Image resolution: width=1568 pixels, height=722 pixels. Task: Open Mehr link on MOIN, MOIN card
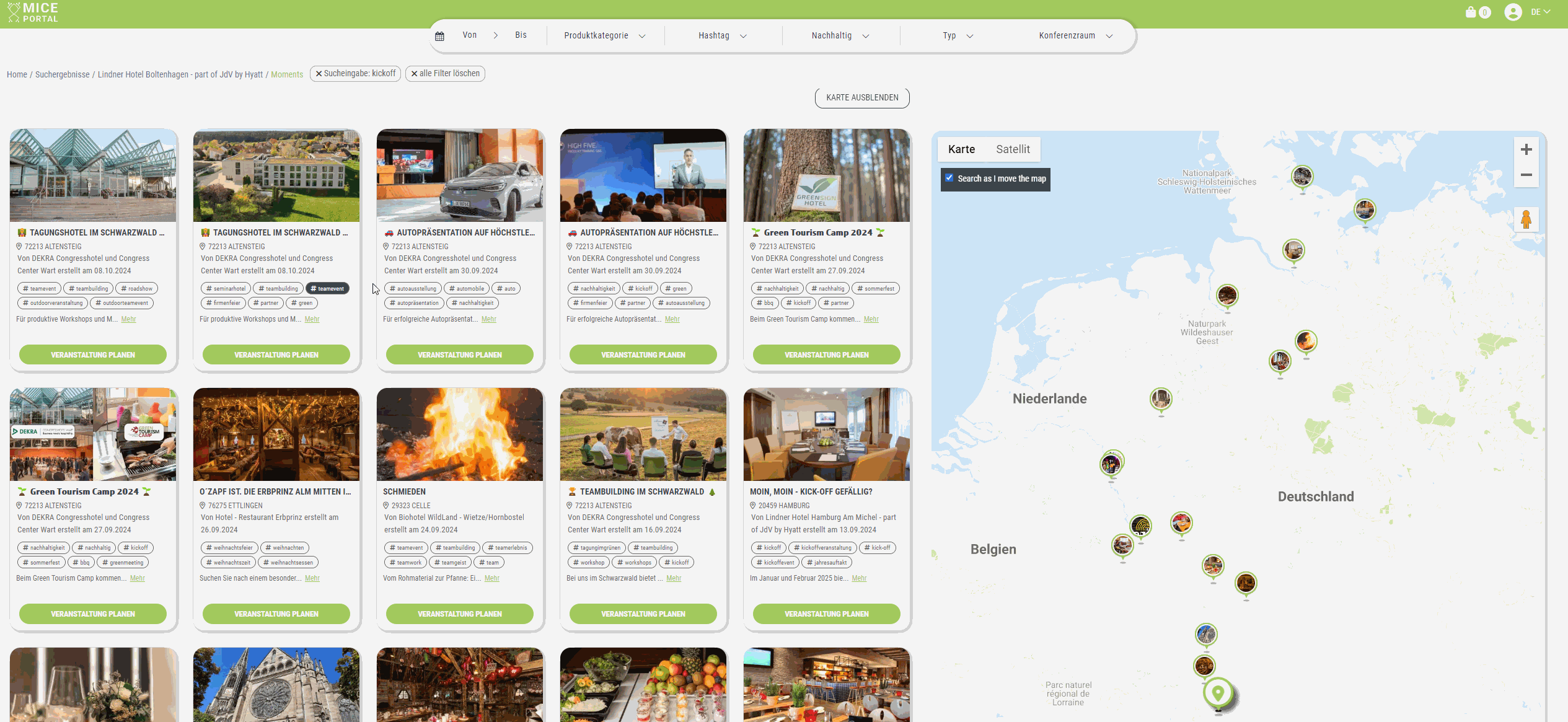859,578
